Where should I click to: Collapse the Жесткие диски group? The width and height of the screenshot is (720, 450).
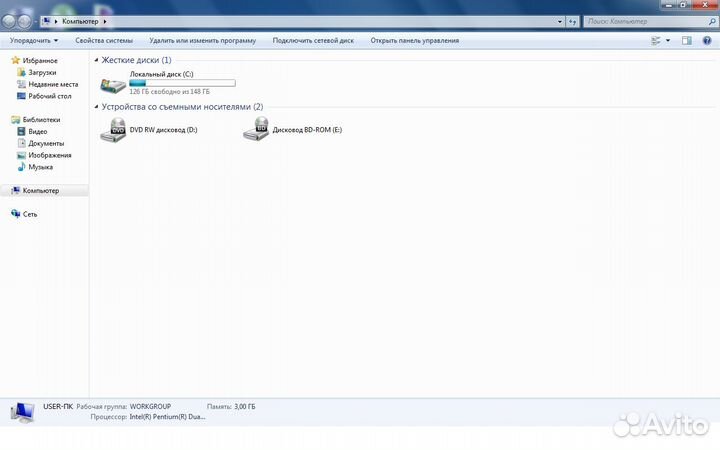coord(96,60)
